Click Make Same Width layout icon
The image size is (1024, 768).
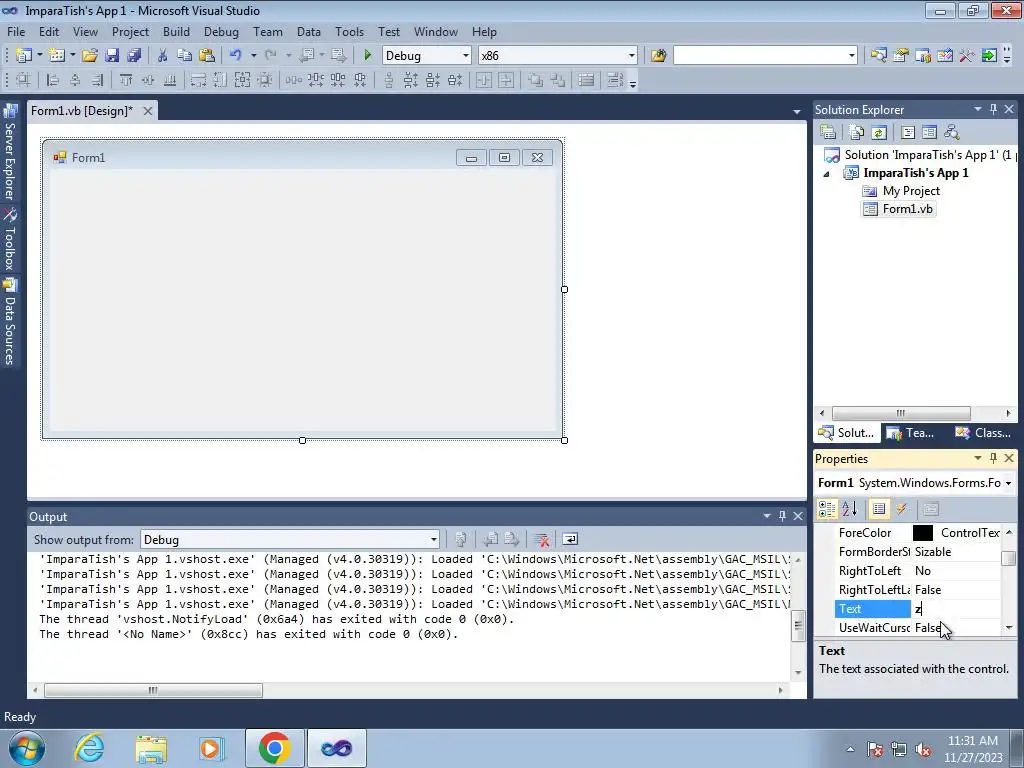pyautogui.click(x=198, y=80)
